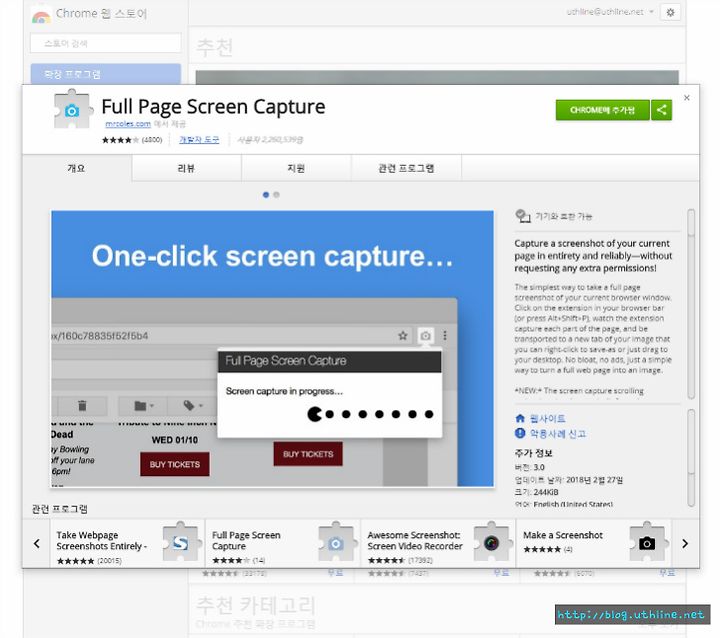Select 확장 프로그램 in the sidebar

pyautogui.click(x=106, y=74)
